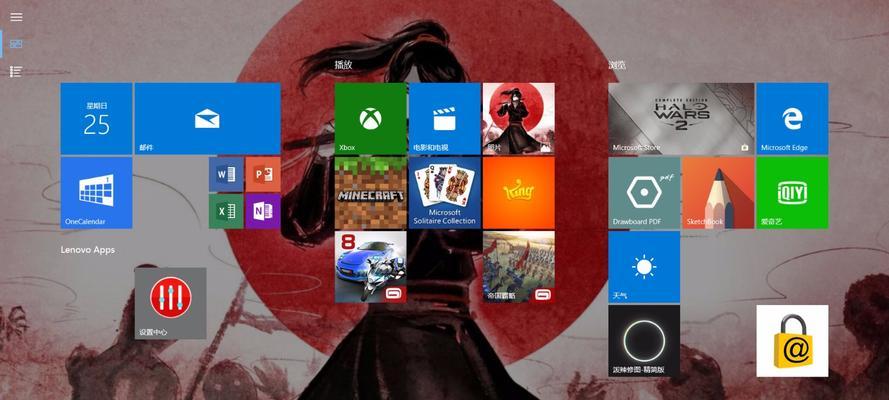Open the Word tile
This screenshot has height=400, width=889.
(x=226, y=175)
